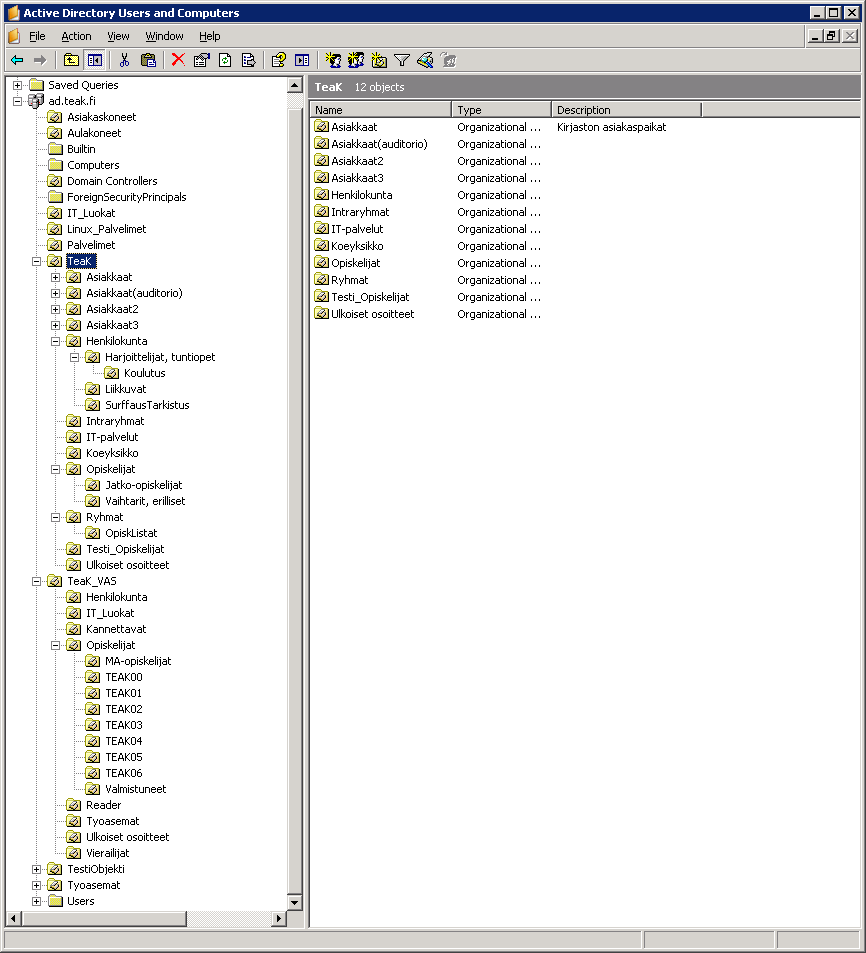Expand the Saved Queries node
866x953 pixels.
coord(18,85)
